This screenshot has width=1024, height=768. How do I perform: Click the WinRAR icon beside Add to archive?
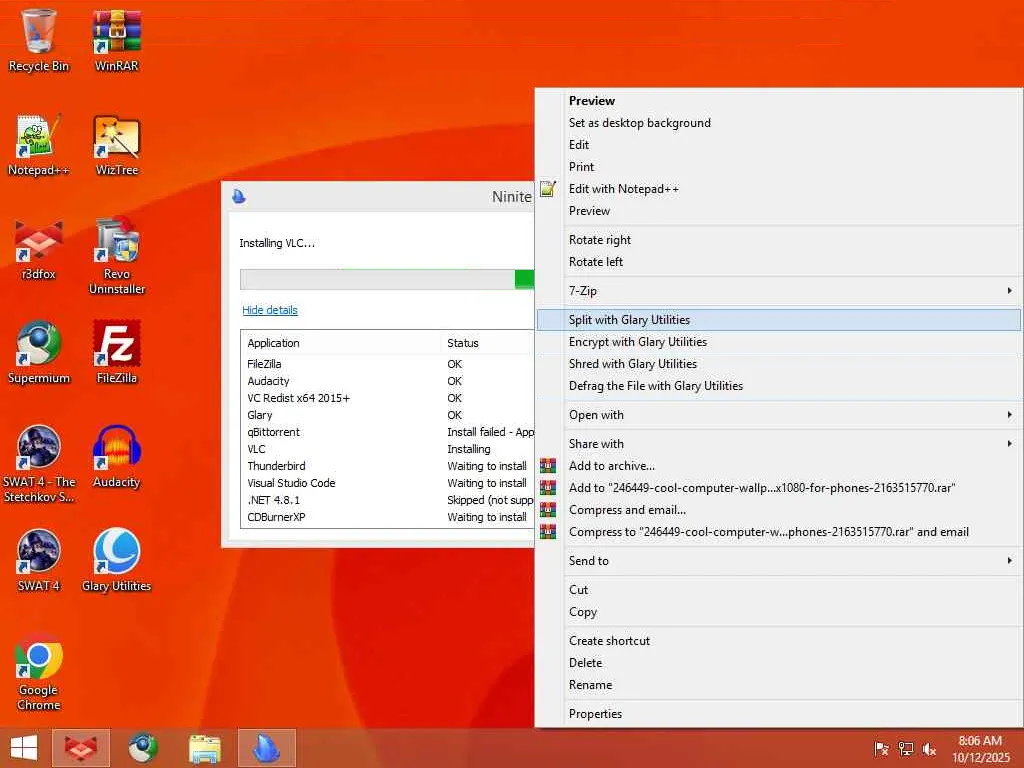point(548,466)
